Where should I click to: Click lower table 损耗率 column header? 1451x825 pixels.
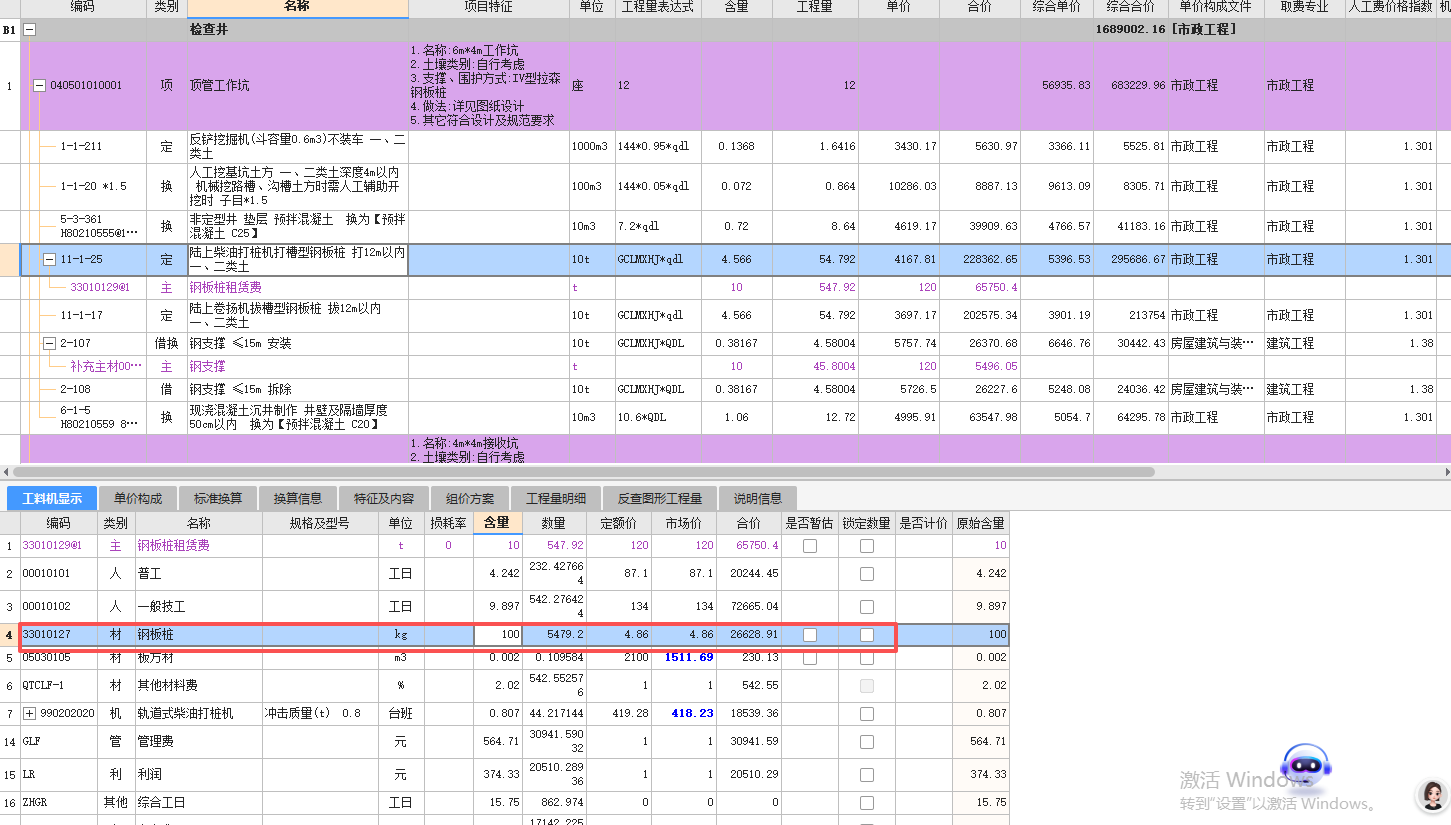pos(448,523)
